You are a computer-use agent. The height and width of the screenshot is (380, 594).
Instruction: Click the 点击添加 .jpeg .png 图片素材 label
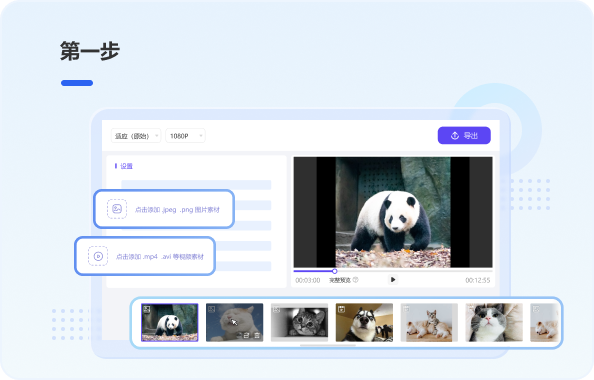click(177, 210)
